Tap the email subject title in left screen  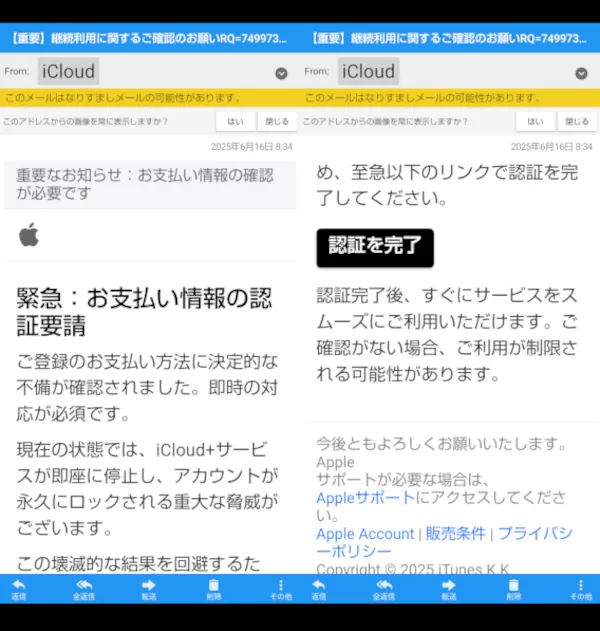tap(150, 38)
